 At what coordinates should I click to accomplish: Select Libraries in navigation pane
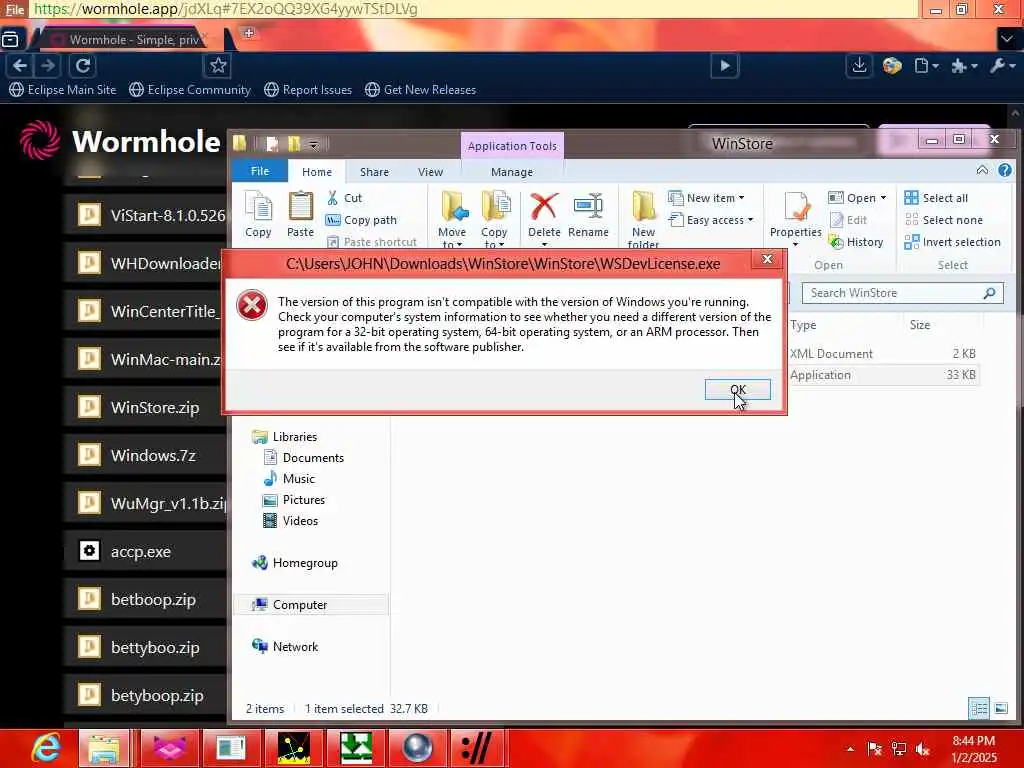click(285, 437)
